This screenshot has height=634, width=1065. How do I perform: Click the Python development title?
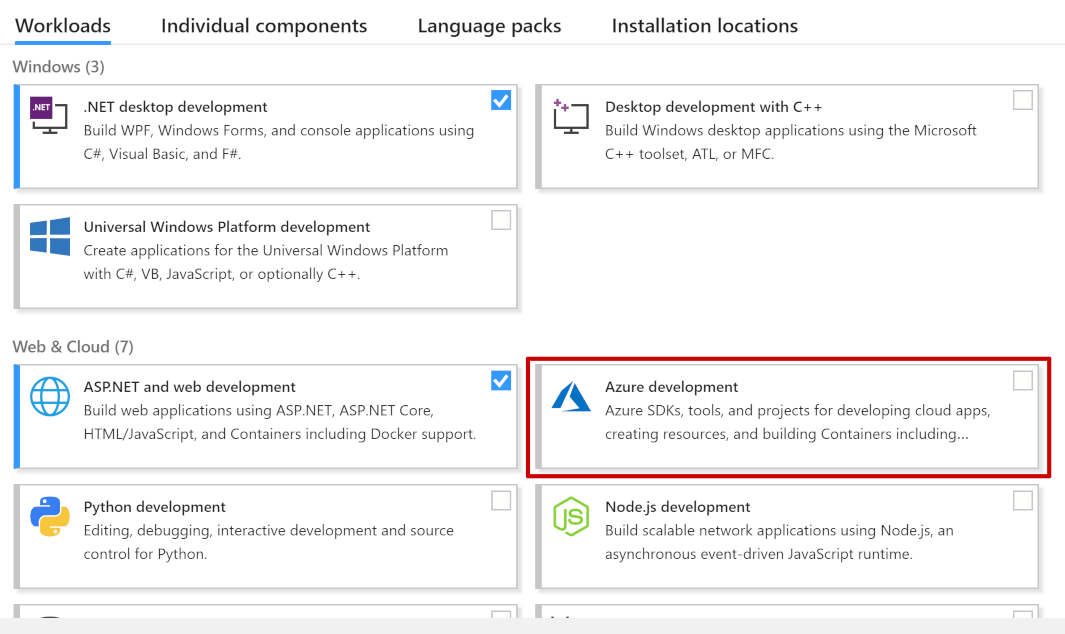coord(154,507)
